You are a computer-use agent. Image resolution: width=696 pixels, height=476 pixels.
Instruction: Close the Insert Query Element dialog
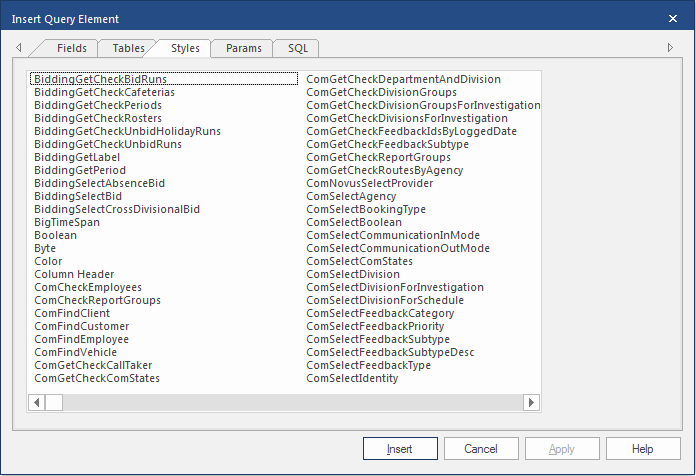[x=672, y=18]
